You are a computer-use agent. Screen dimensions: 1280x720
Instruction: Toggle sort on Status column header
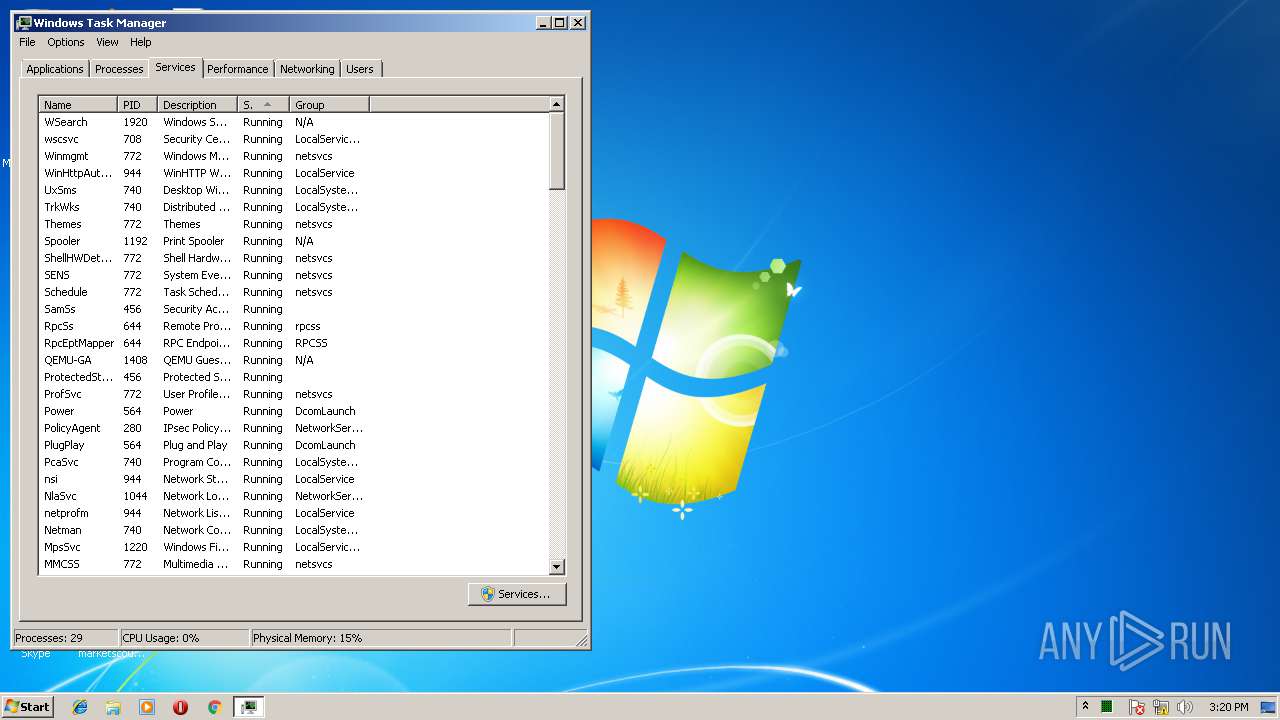click(x=264, y=105)
